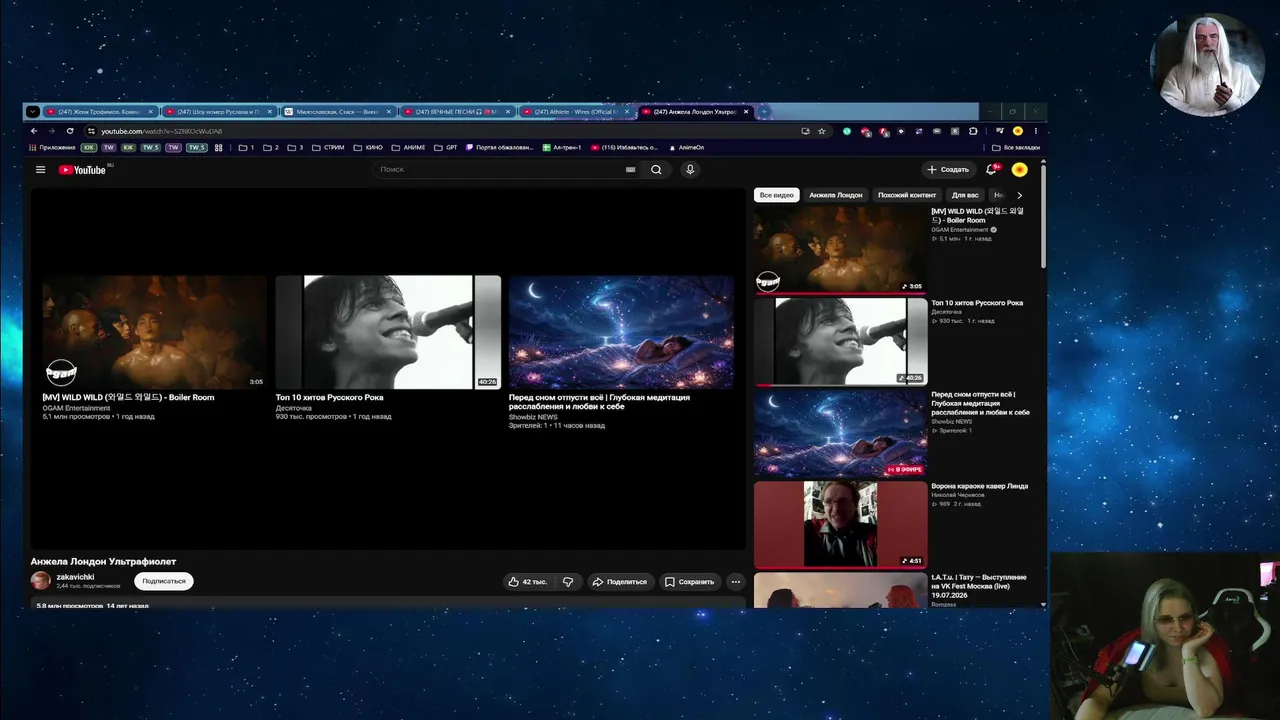Open the zakavichki channel name link
This screenshot has height=720, width=1280.
[x=75, y=577]
